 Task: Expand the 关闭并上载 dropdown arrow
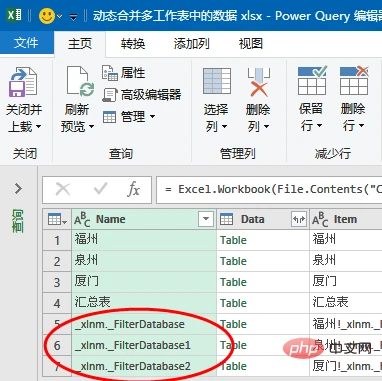(x=39, y=127)
